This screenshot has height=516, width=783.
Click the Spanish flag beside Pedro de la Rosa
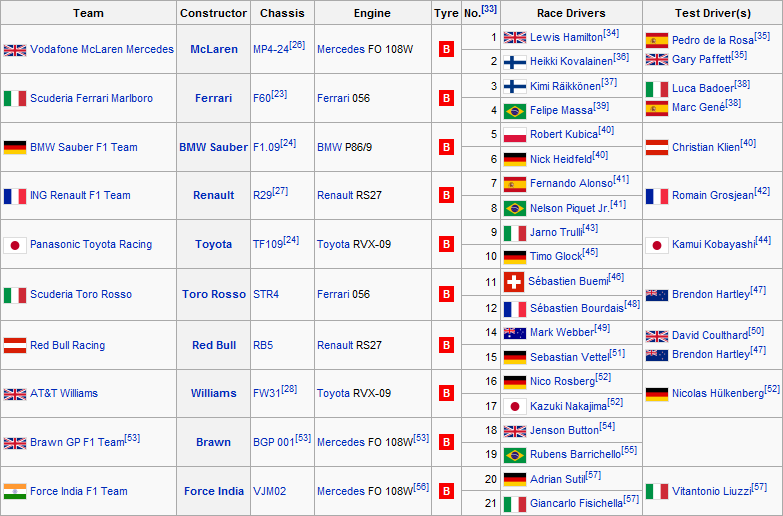pyautogui.click(x=657, y=40)
